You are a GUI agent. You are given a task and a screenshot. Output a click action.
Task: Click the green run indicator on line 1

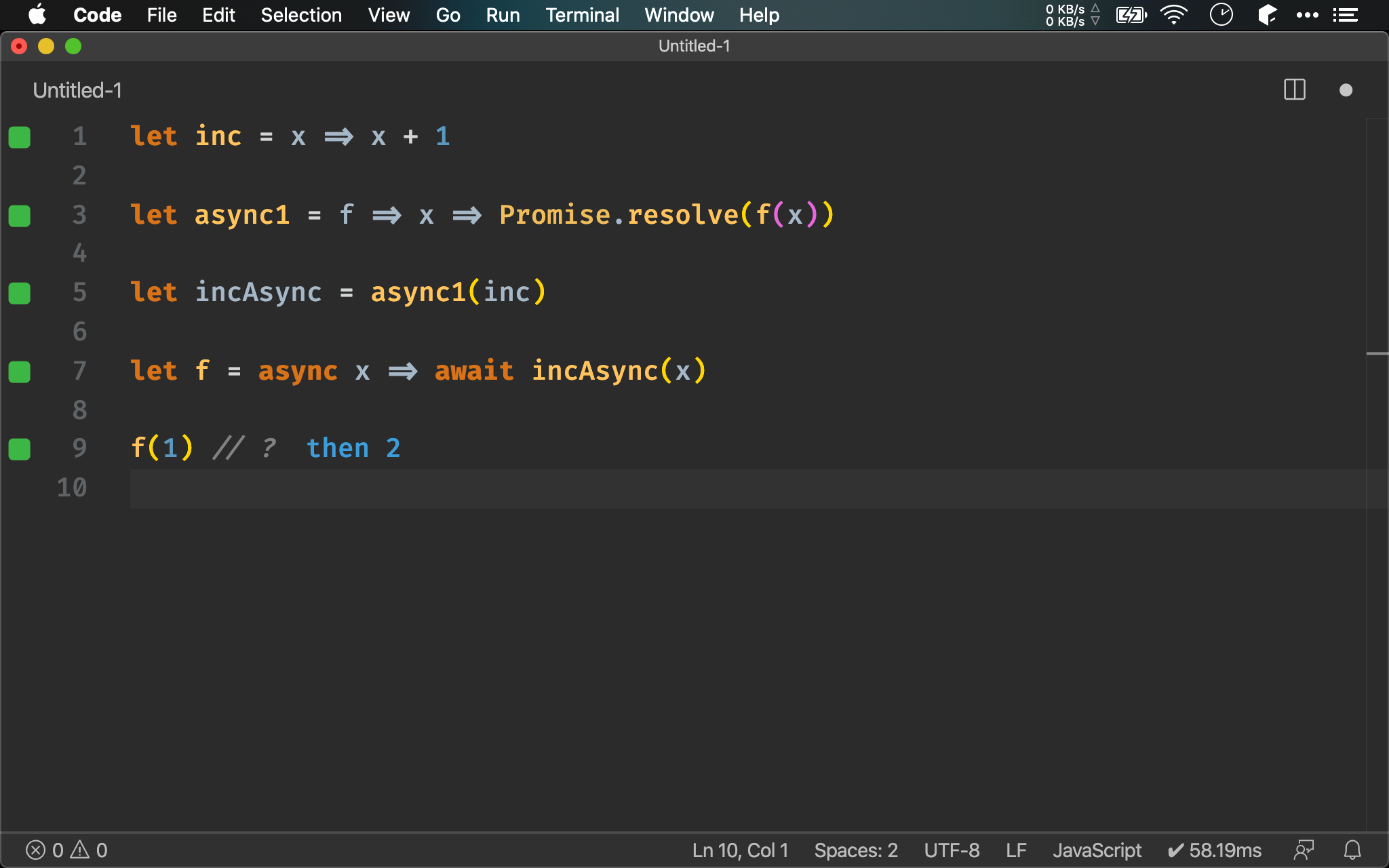(x=19, y=136)
